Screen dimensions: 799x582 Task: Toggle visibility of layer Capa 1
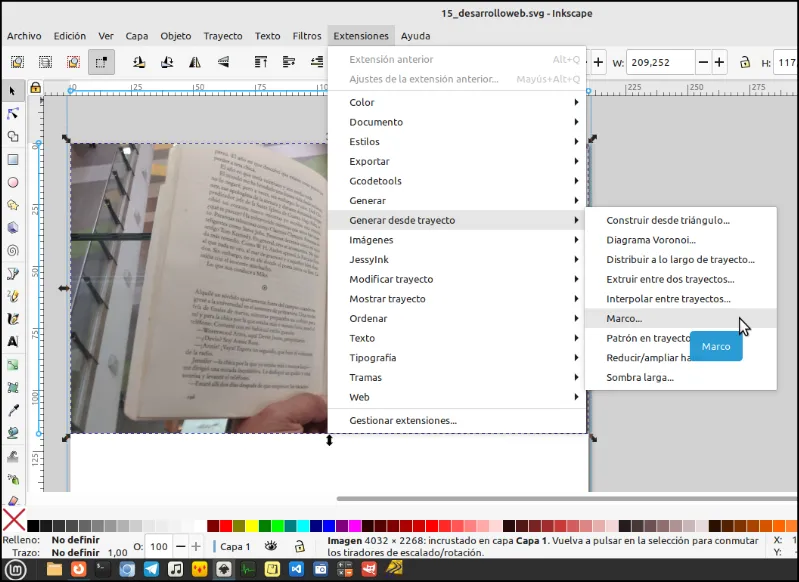[x=271, y=546]
